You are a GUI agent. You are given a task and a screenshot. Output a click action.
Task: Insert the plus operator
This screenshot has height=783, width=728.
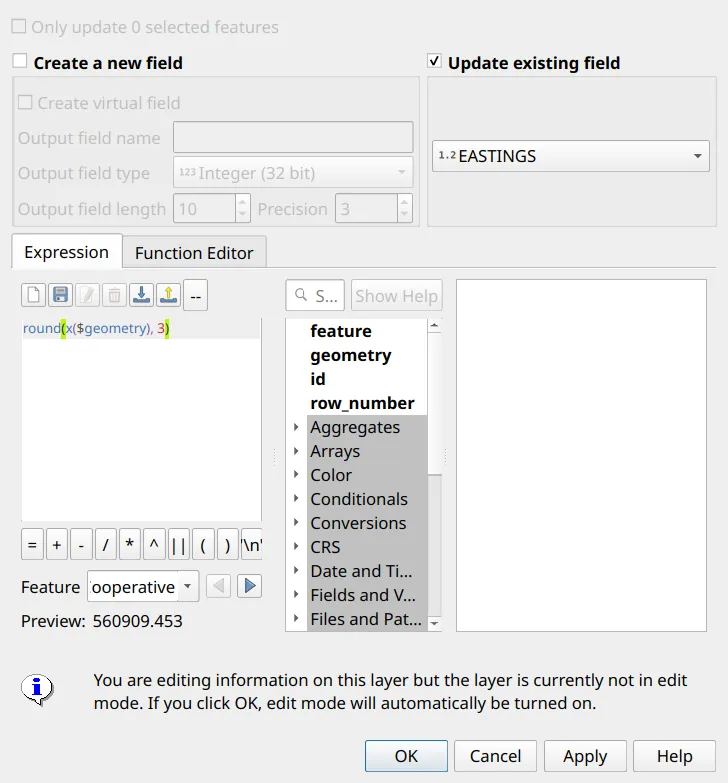(x=57, y=544)
